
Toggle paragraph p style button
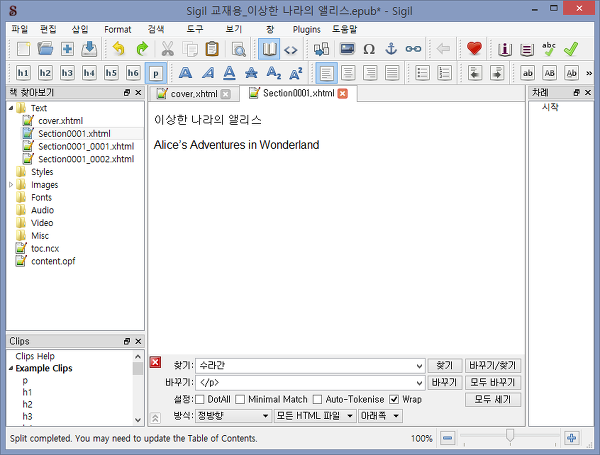click(x=156, y=73)
